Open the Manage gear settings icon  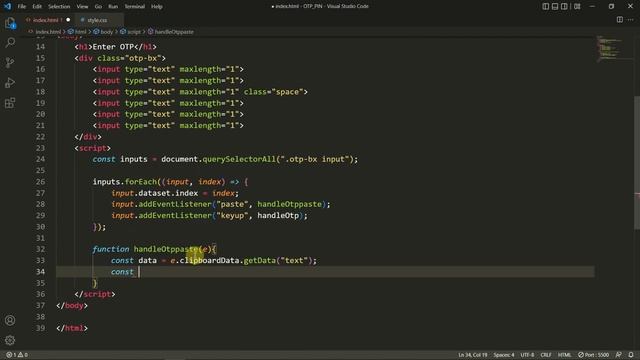(x=10, y=340)
